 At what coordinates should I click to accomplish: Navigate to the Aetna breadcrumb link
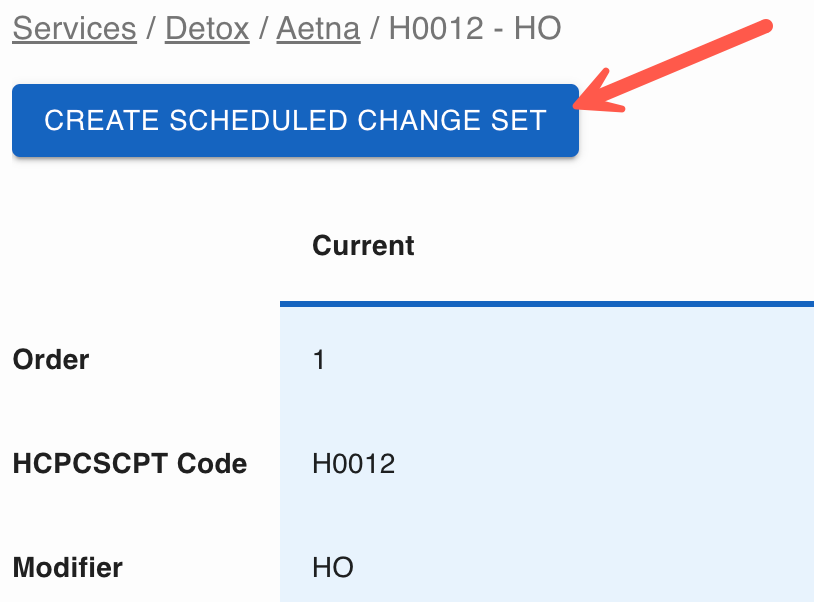tap(318, 28)
